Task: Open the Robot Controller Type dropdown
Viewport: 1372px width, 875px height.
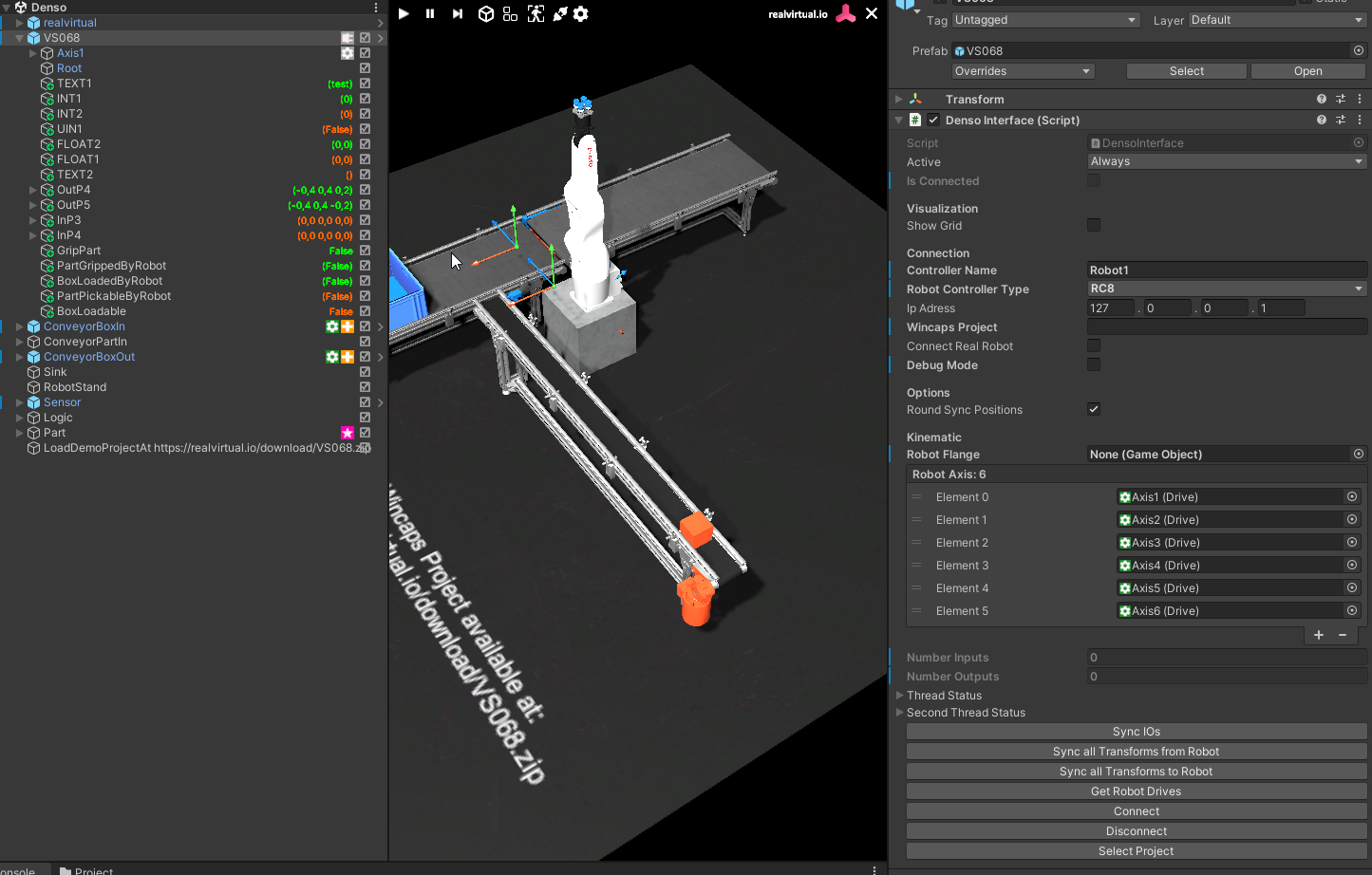Action: 1226,289
